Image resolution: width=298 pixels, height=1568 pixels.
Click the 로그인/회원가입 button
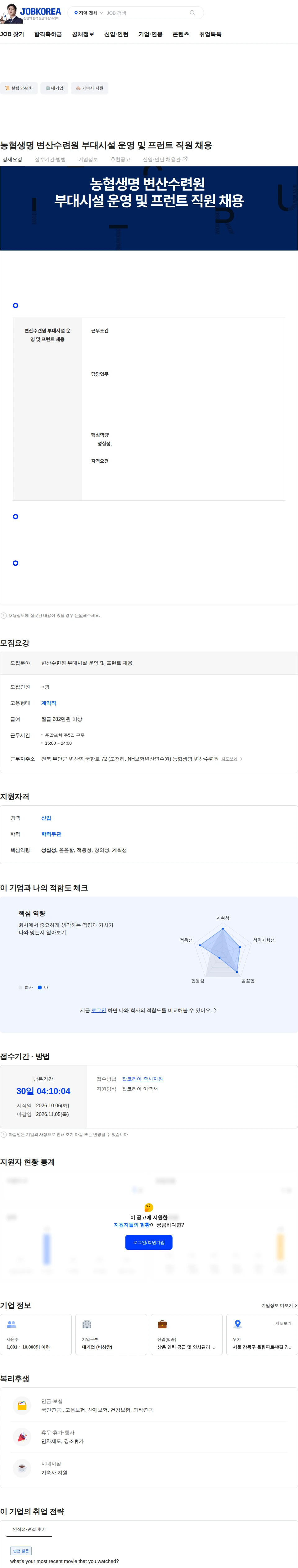149,1242
